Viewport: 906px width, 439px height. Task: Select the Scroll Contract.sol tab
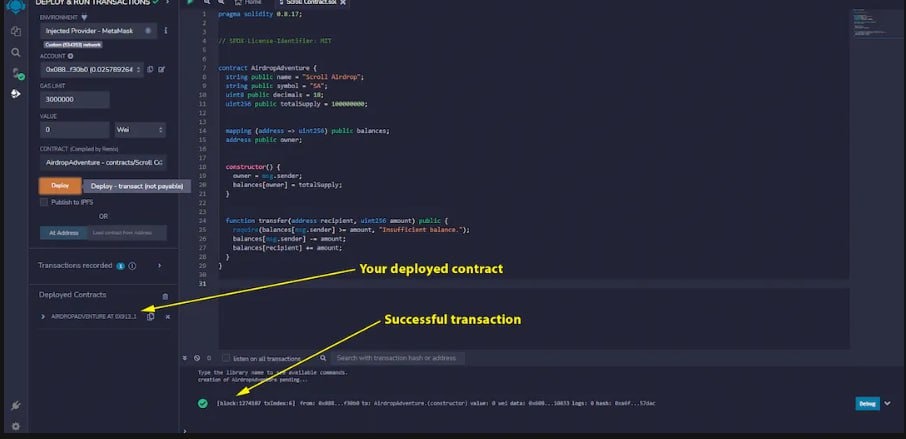(311, 2)
